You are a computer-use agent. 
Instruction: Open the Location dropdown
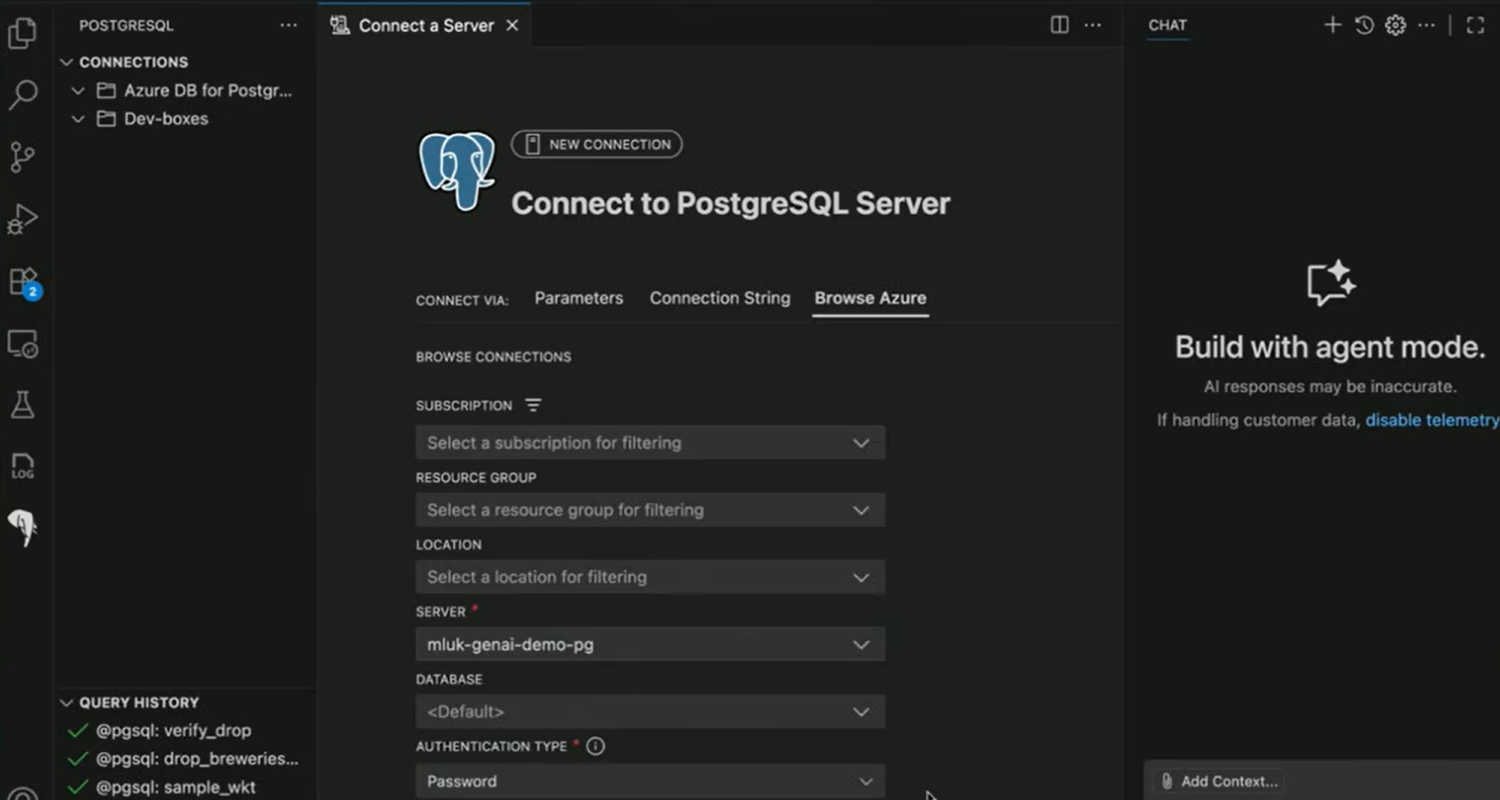click(x=650, y=577)
